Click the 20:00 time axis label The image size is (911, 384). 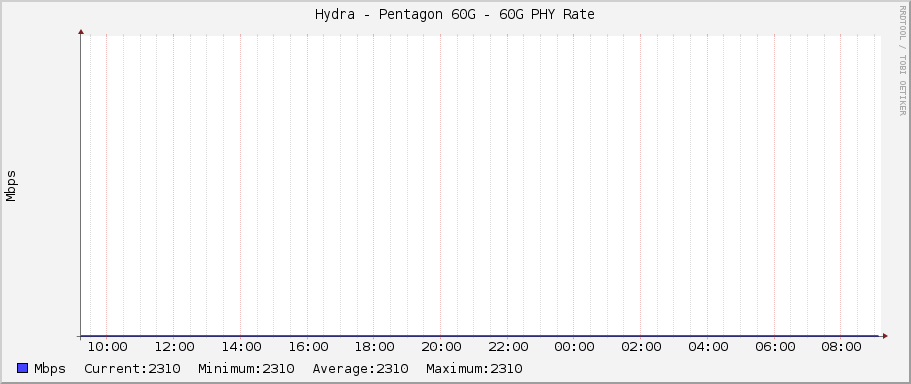[x=441, y=347]
